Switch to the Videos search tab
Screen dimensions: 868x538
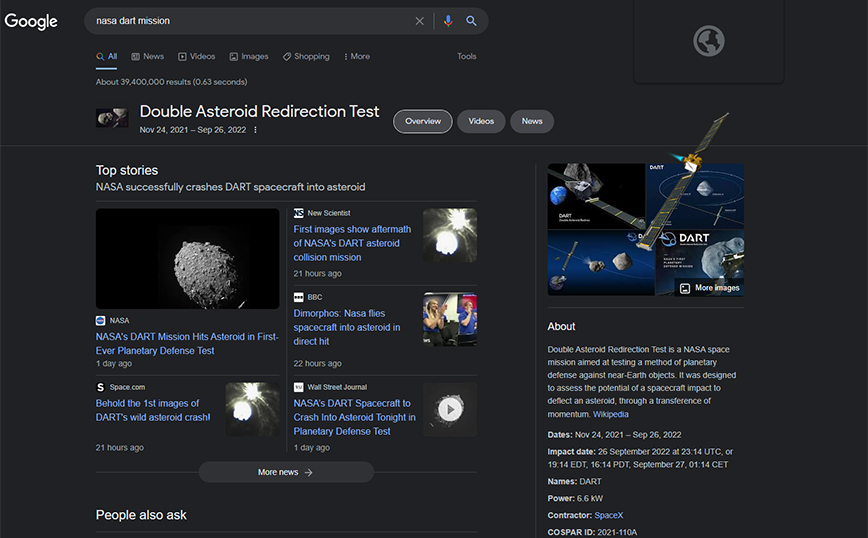coord(196,57)
